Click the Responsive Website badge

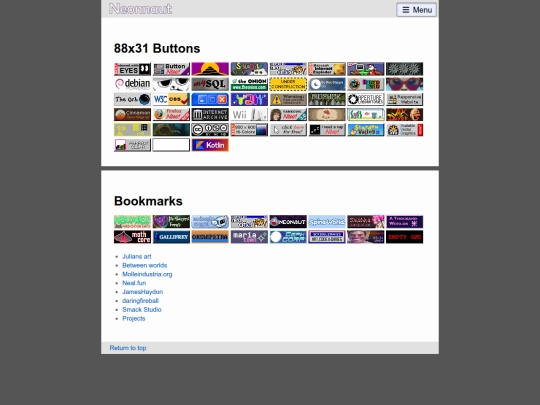click(x=405, y=100)
